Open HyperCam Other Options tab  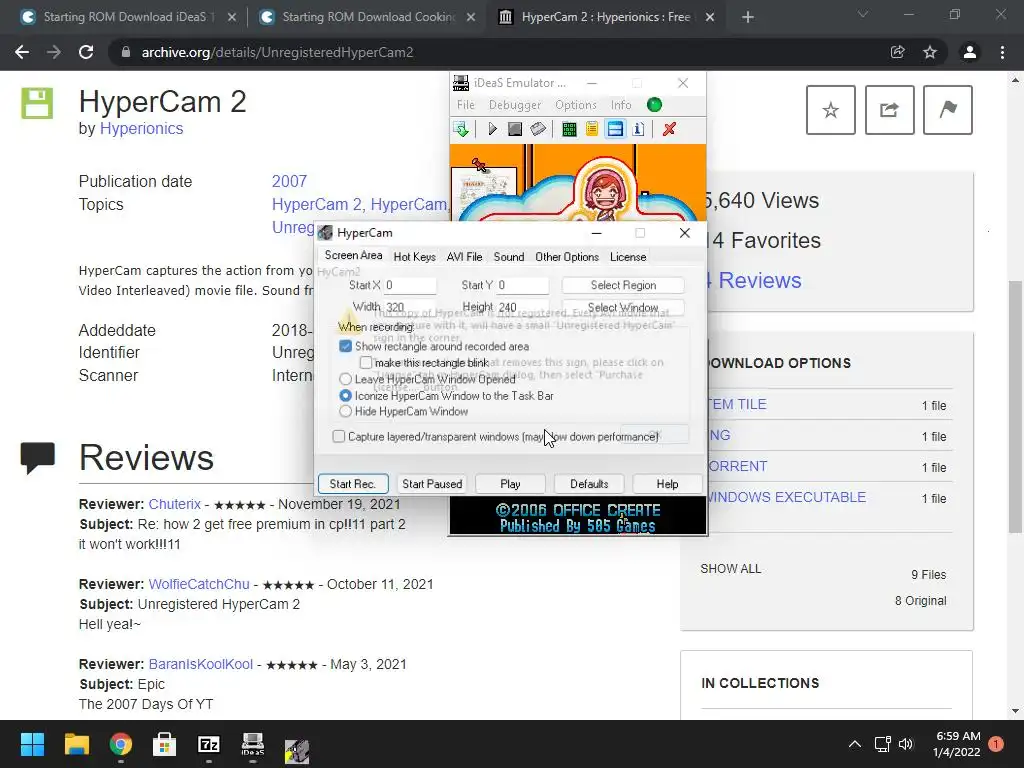coord(567,257)
